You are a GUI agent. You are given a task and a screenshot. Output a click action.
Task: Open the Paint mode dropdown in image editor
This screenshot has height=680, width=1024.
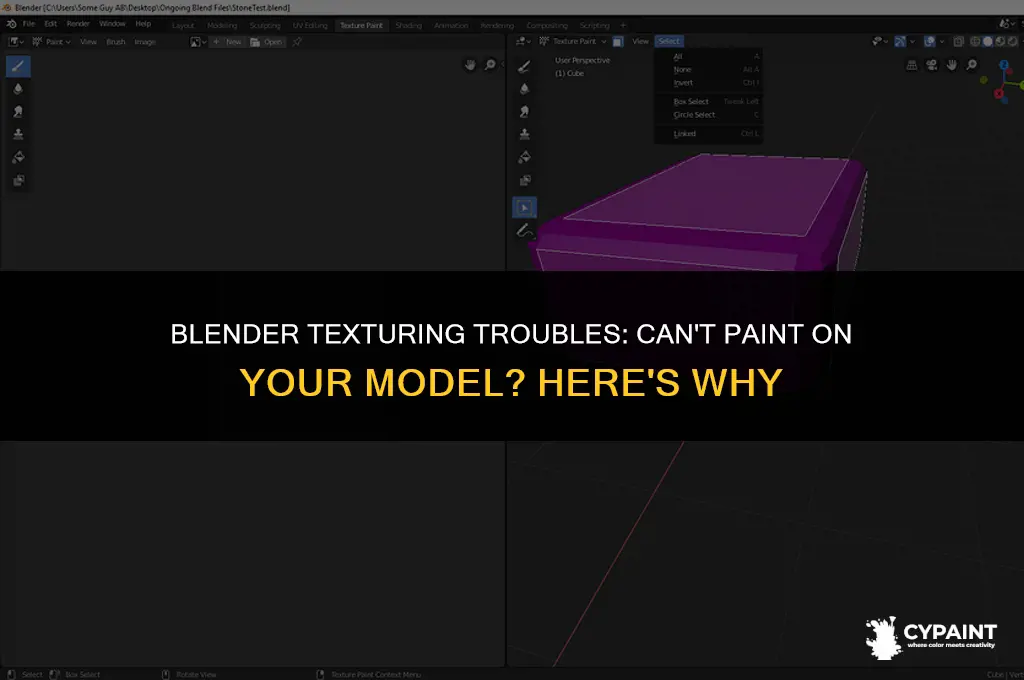tap(52, 42)
